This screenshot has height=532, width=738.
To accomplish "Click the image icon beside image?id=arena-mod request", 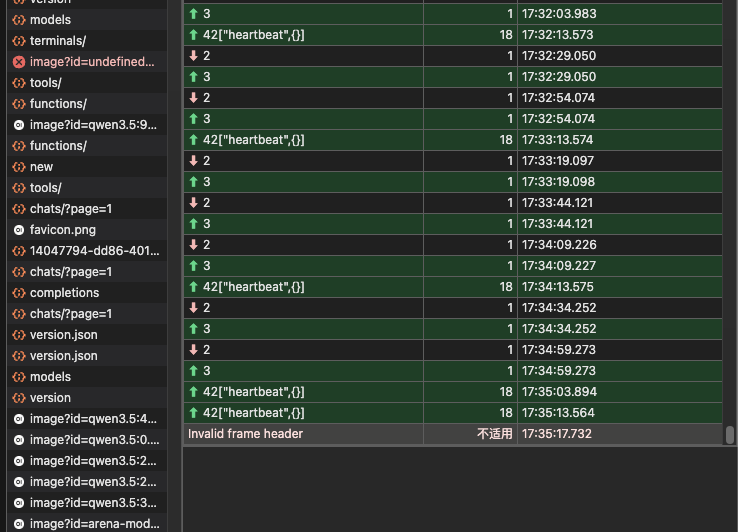I will tap(18, 524).
